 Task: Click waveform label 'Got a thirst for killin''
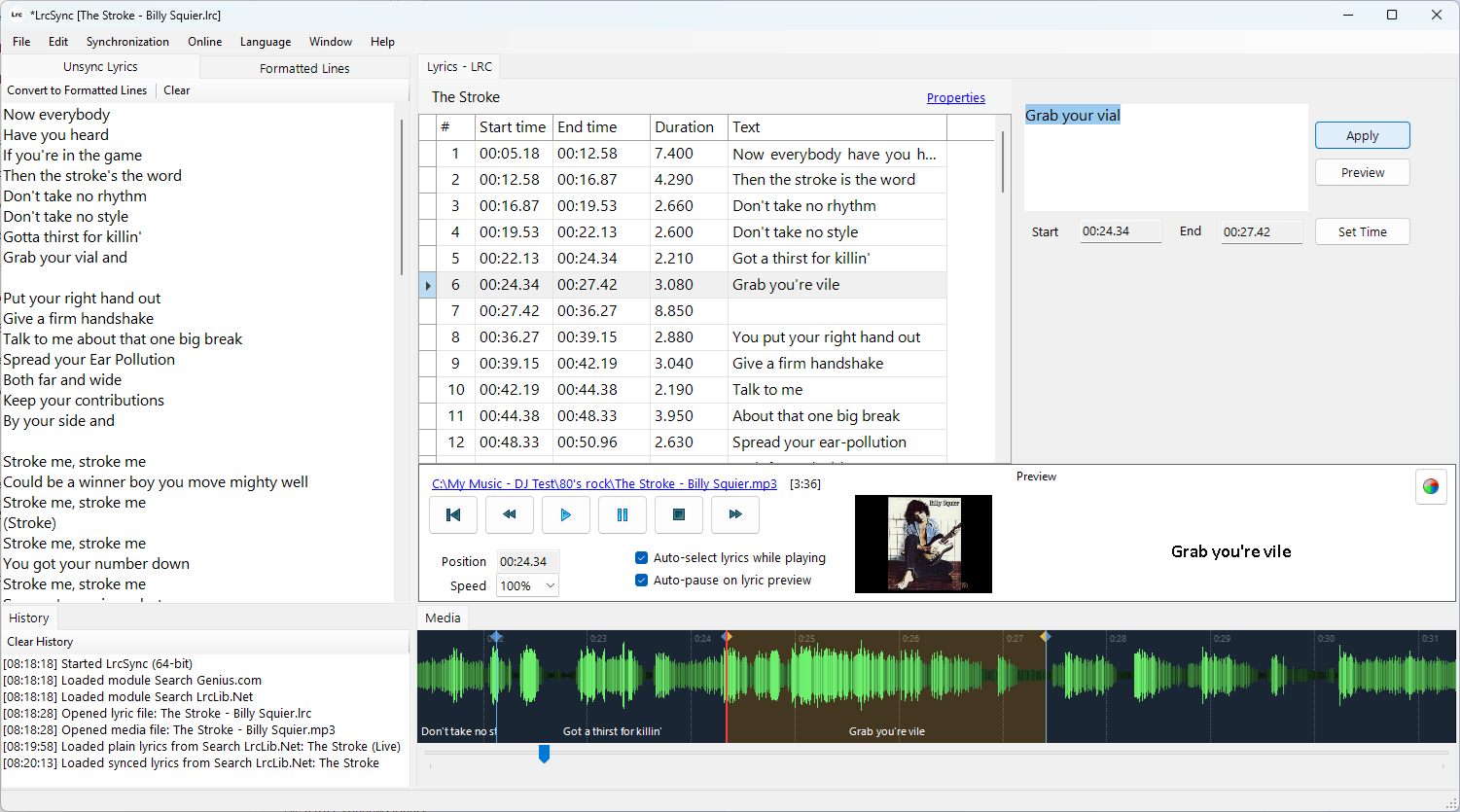[x=612, y=731]
